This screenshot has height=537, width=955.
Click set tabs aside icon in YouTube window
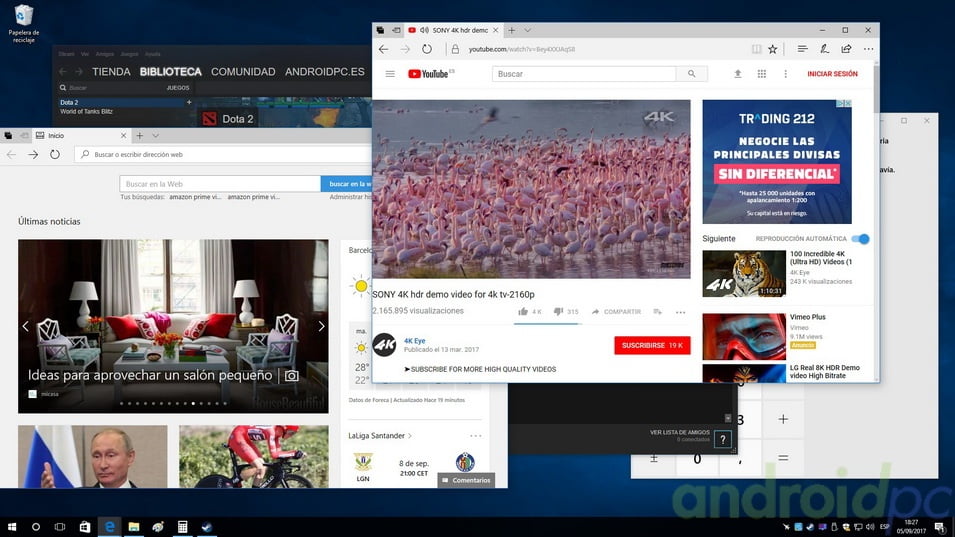[396, 30]
